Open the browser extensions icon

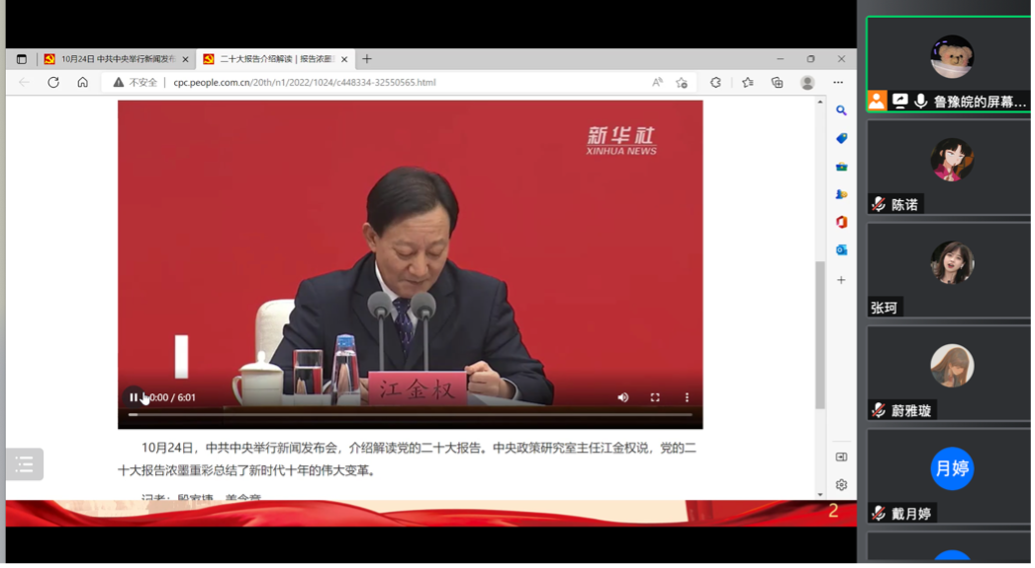[x=718, y=82]
